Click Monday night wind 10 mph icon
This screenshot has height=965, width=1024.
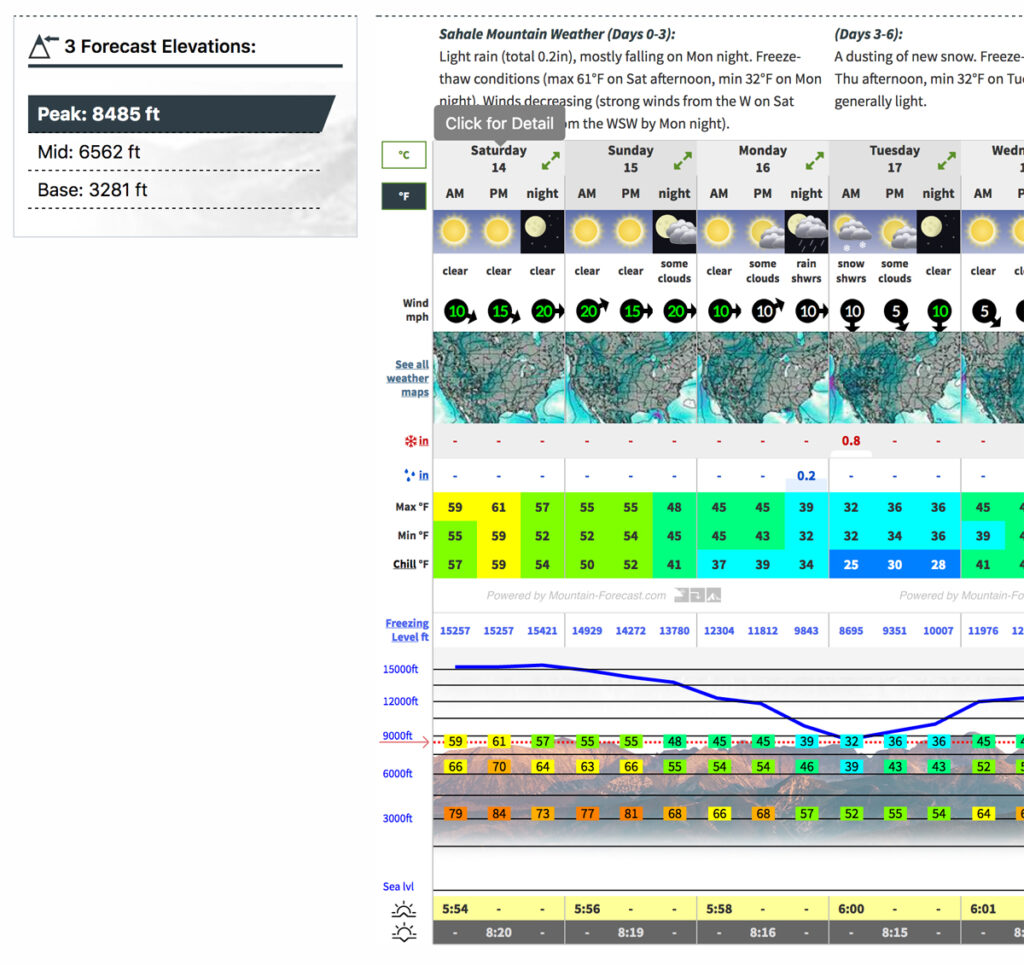(x=811, y=311)
